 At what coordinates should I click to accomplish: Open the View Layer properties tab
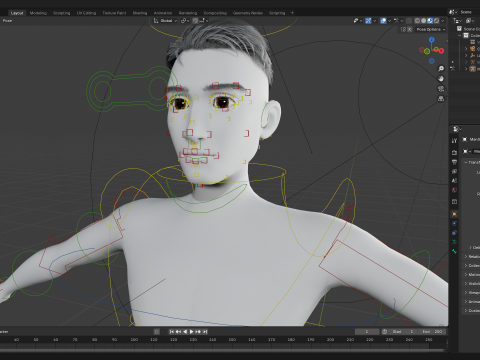tap(454, 171)
